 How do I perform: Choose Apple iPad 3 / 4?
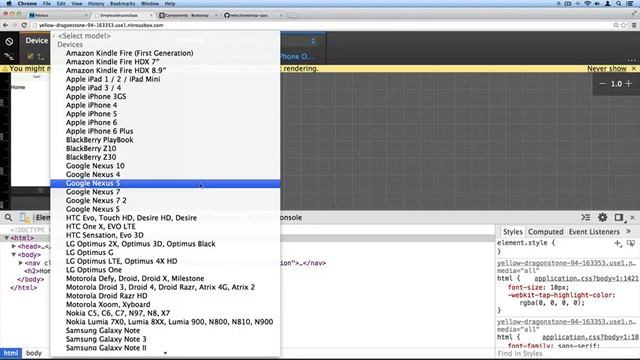click(165, 88)
